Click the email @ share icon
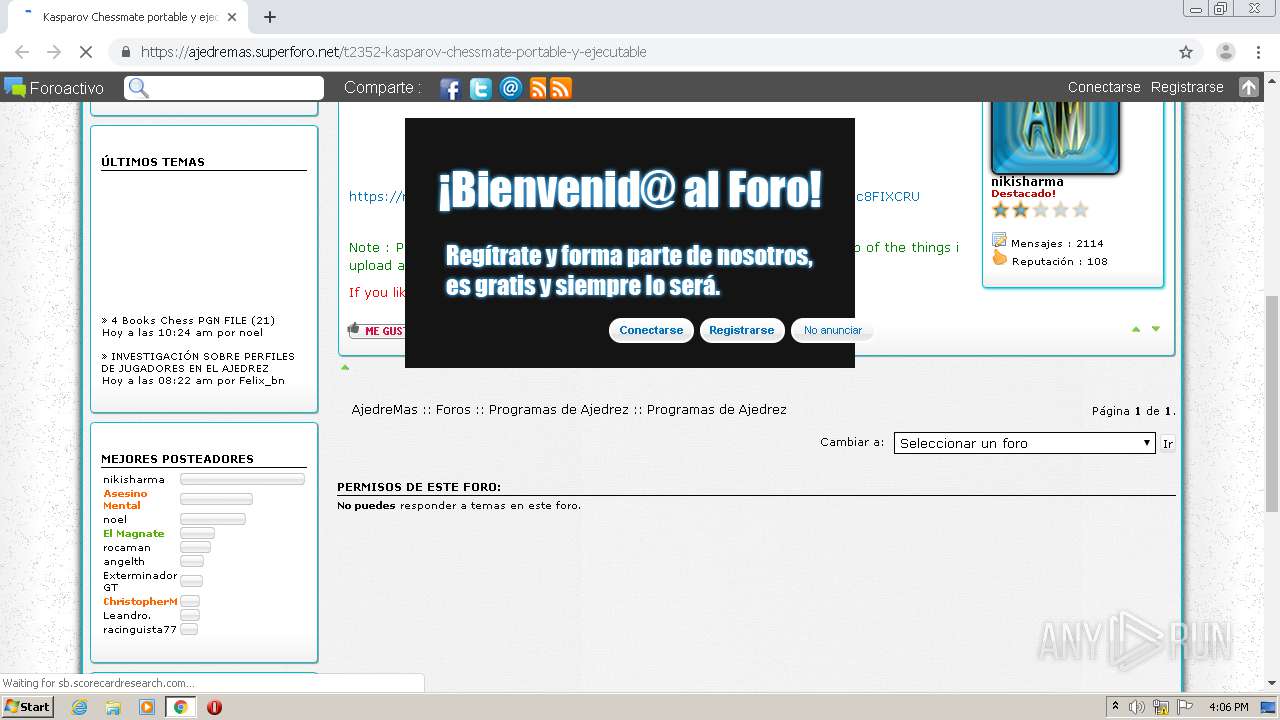The image size is (1280, 720). point(511,88)
